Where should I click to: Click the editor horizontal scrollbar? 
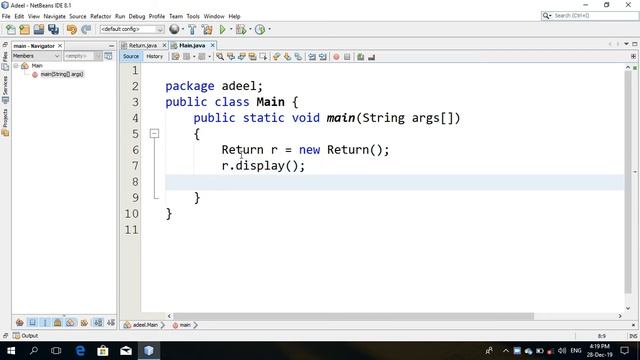click(x=353, y=316)
